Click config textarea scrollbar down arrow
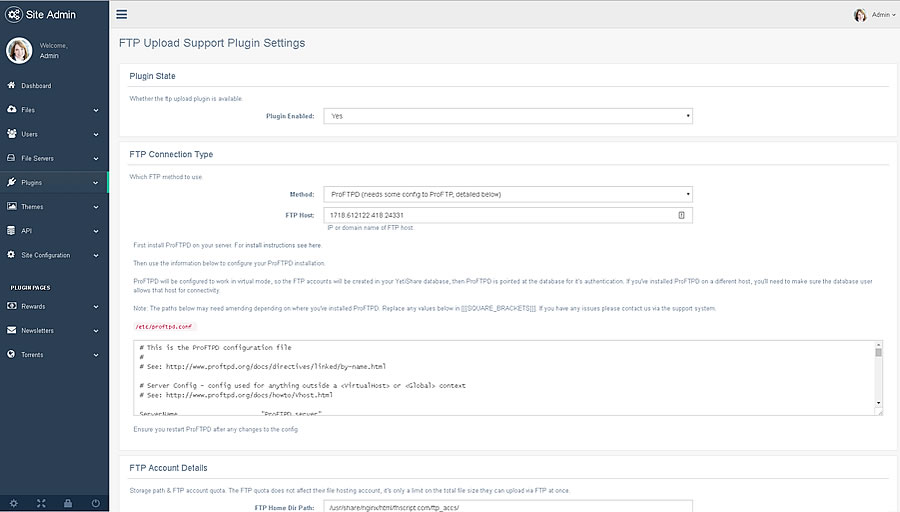 (x=878, y=403)
